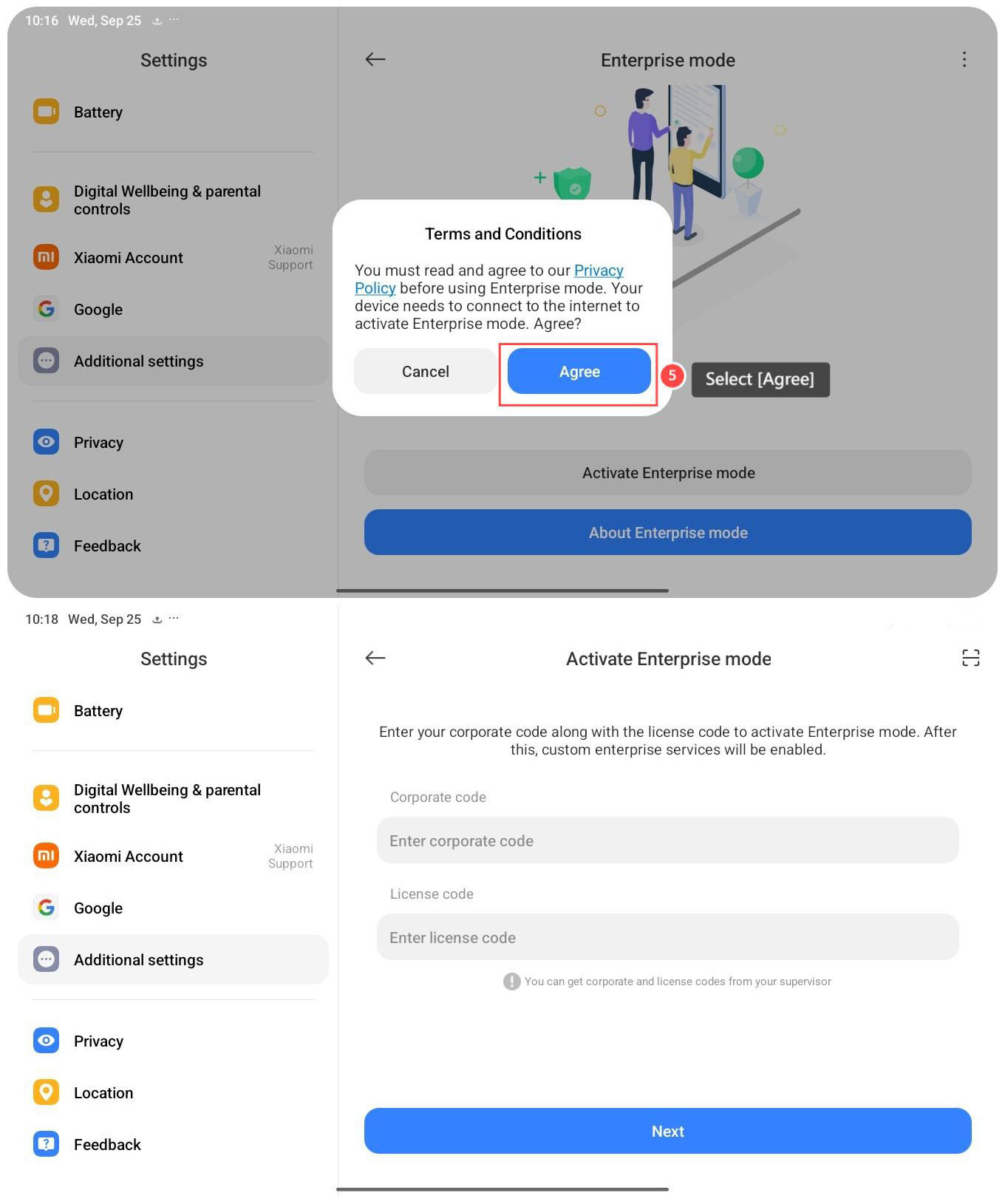Click Activate Enterprise mode button

(x=667, y=472)
